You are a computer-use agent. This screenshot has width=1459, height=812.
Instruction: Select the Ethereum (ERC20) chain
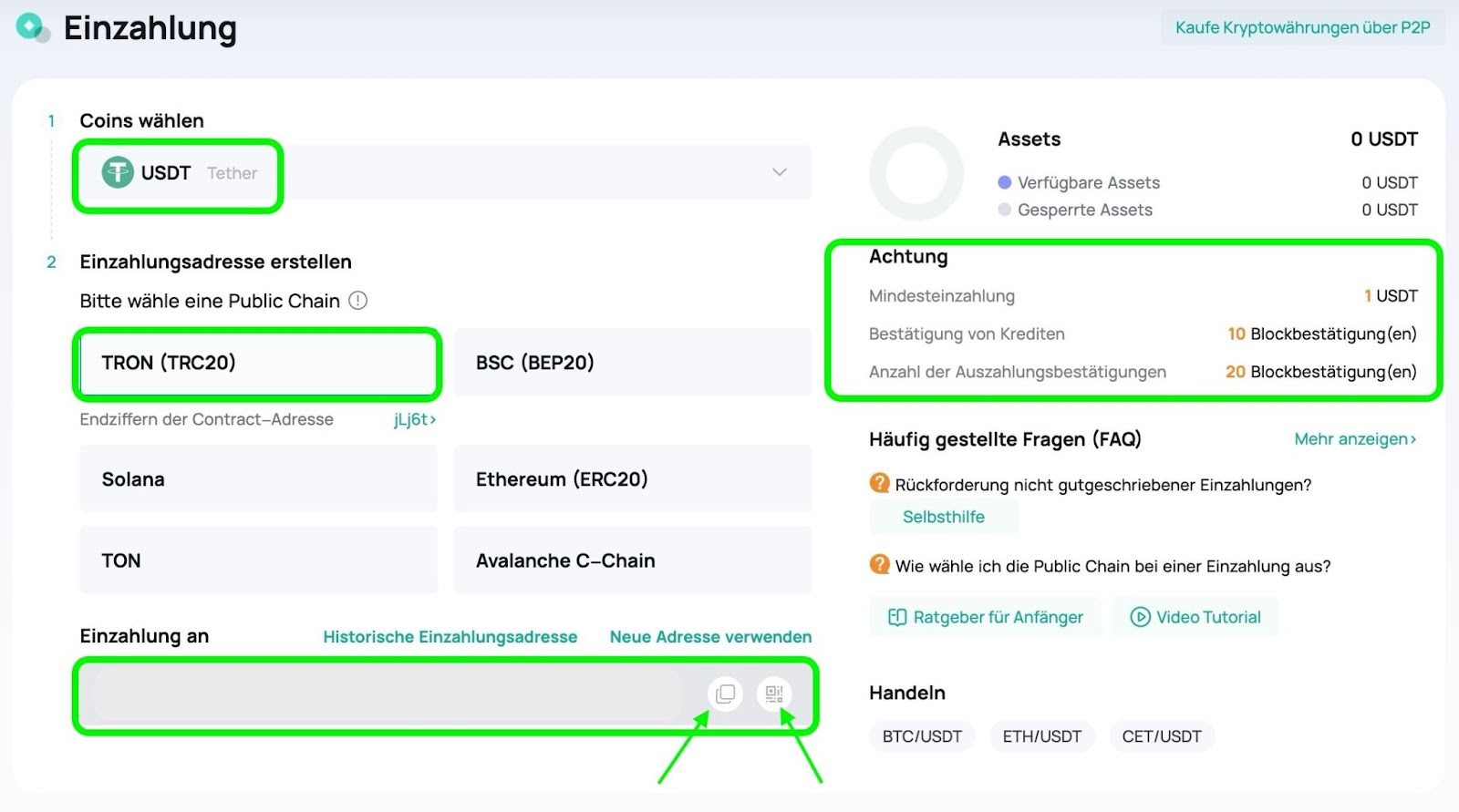tap(633, 479)
